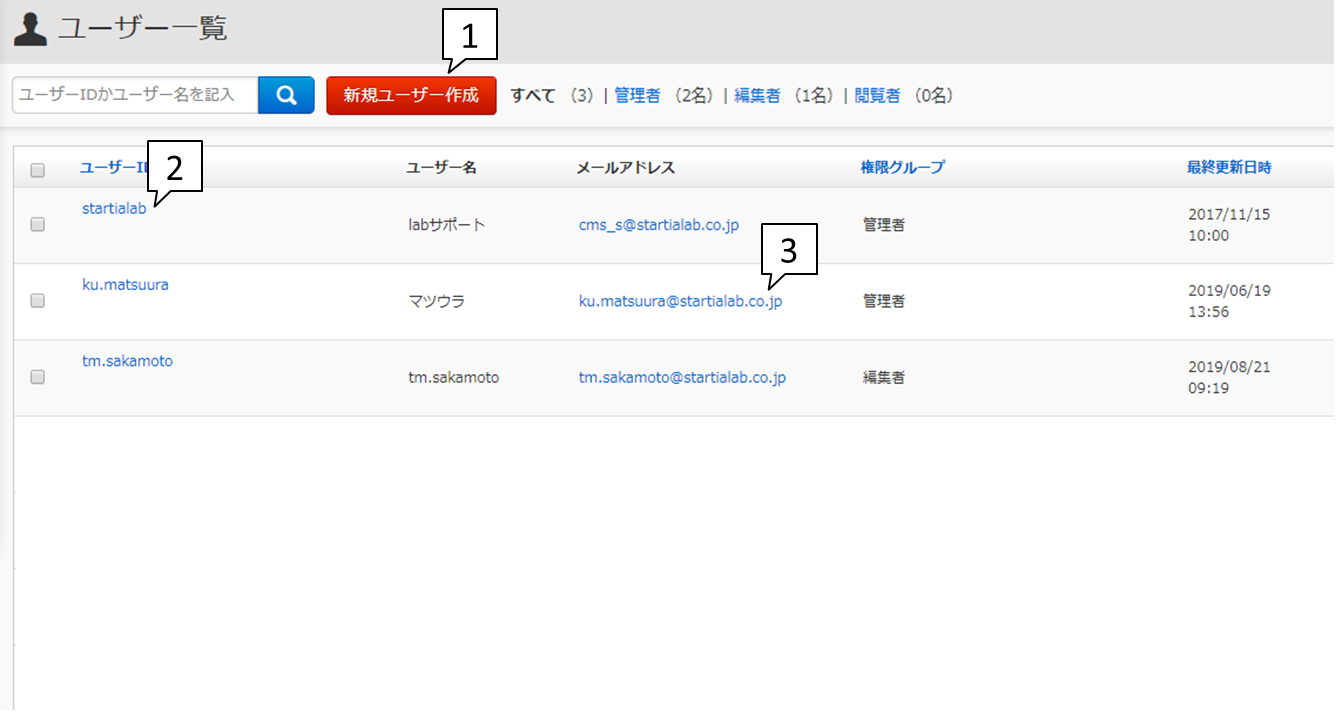Viewport: 1336px width, 712px height.
Task: Show all users with すべて filter
Action: 533,96
